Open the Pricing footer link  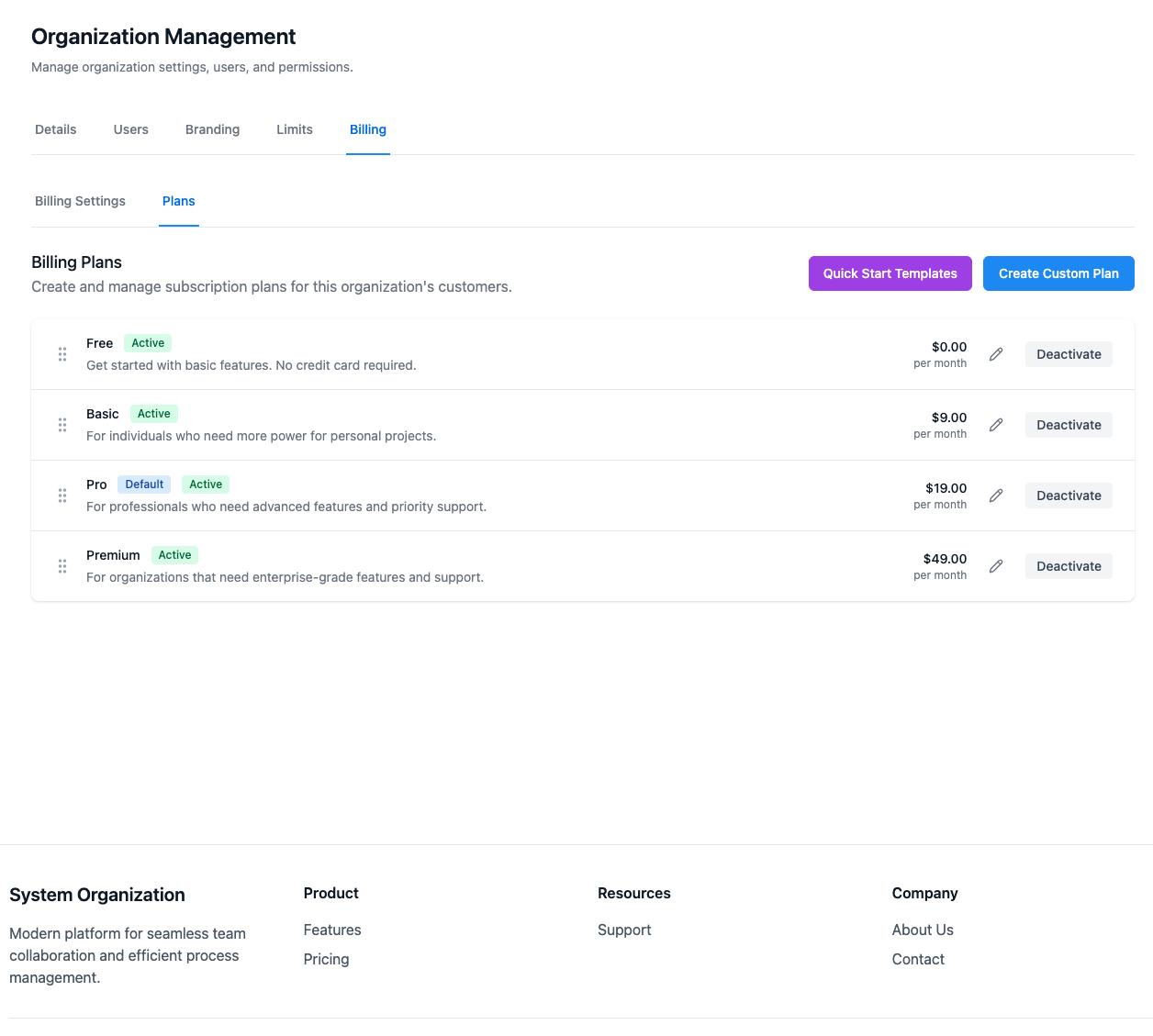click(326, 959)
